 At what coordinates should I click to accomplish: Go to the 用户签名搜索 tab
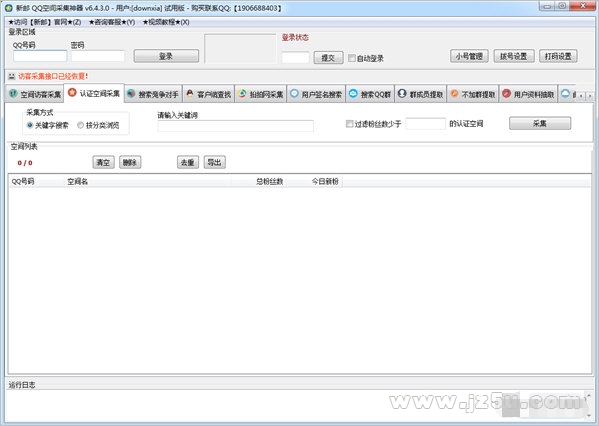[x=316, y=94]
